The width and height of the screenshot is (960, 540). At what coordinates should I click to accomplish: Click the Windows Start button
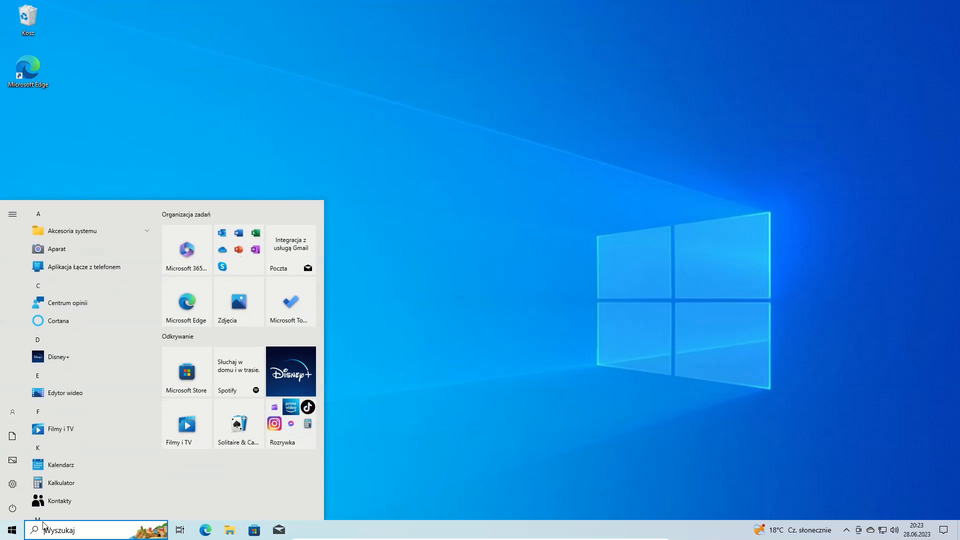pos(12,530)
